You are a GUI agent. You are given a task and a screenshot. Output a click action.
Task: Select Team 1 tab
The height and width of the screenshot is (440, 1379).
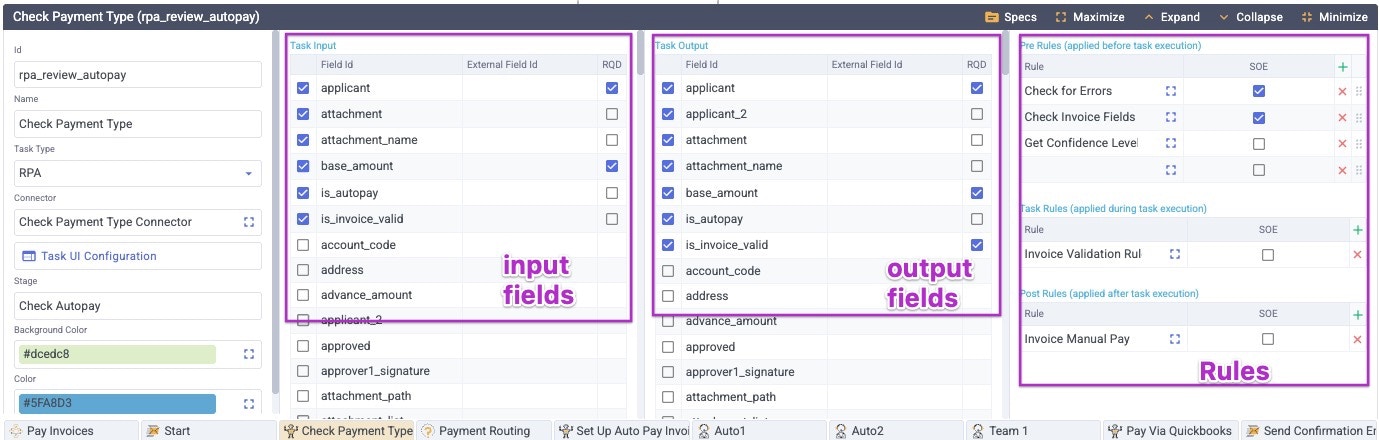(x=1035, y=431)
